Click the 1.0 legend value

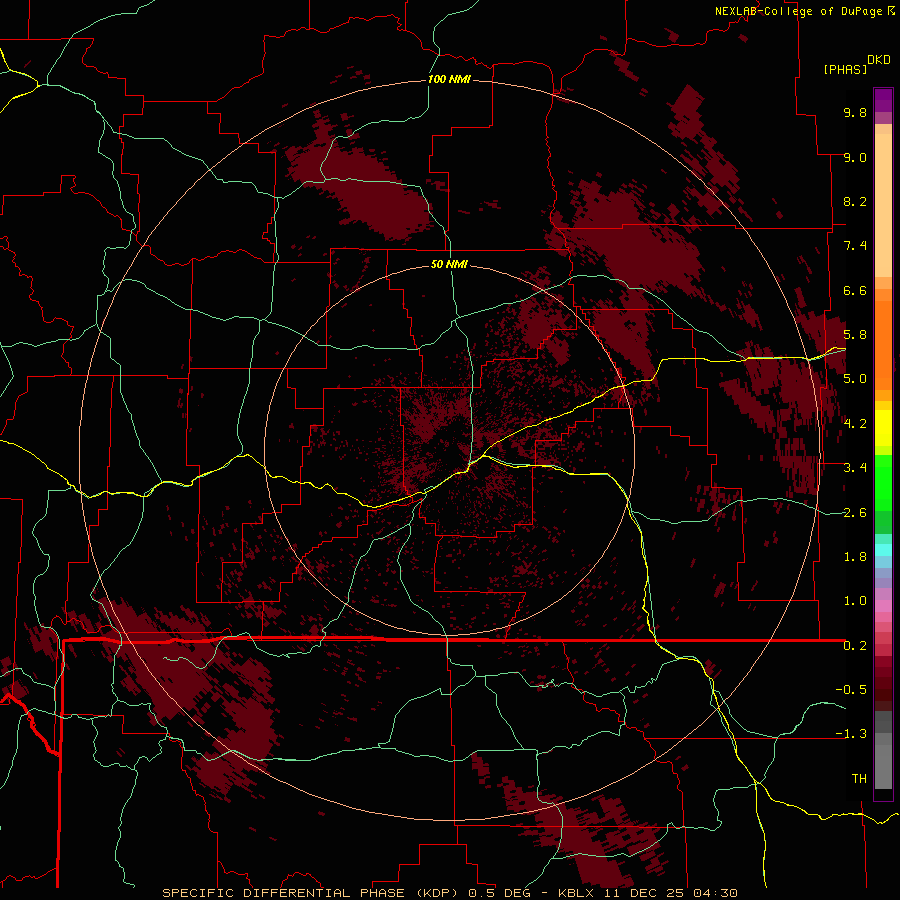tap(855, 601)
